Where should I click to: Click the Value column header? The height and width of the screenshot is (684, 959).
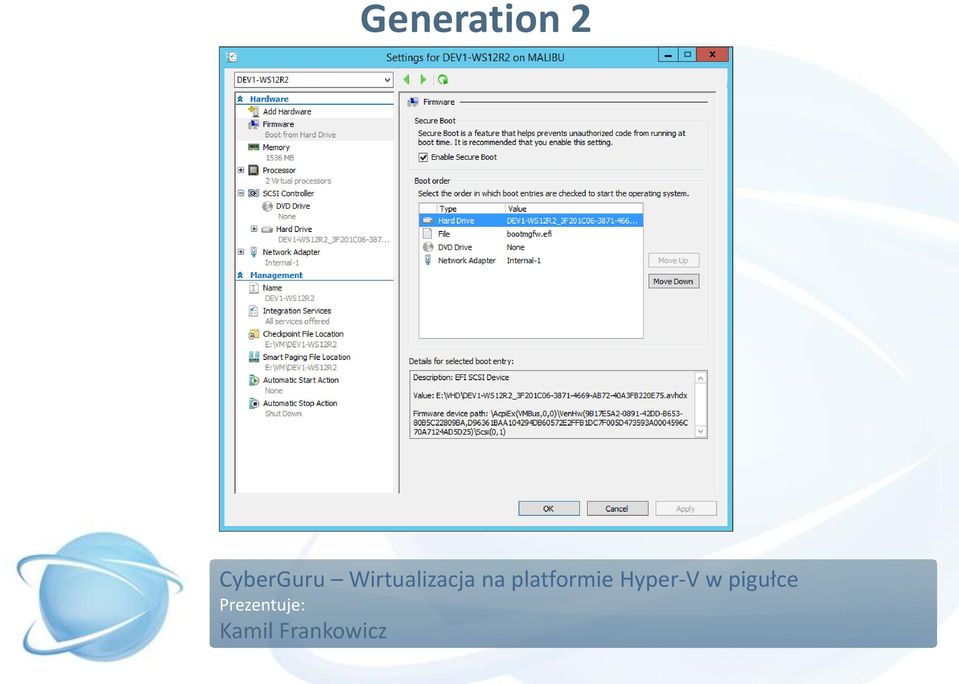[574, 209]
